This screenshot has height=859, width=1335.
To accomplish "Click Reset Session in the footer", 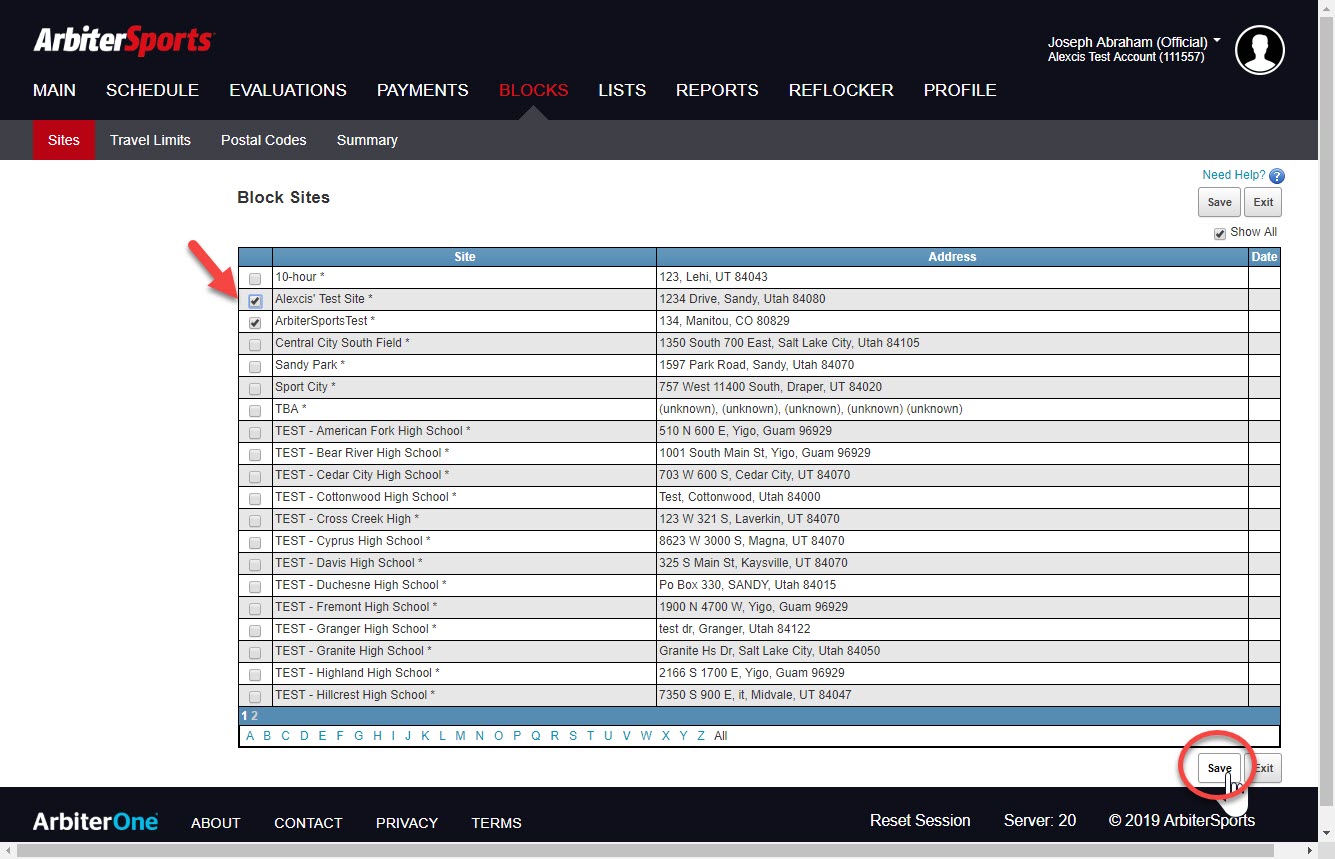I will point(920,820).
